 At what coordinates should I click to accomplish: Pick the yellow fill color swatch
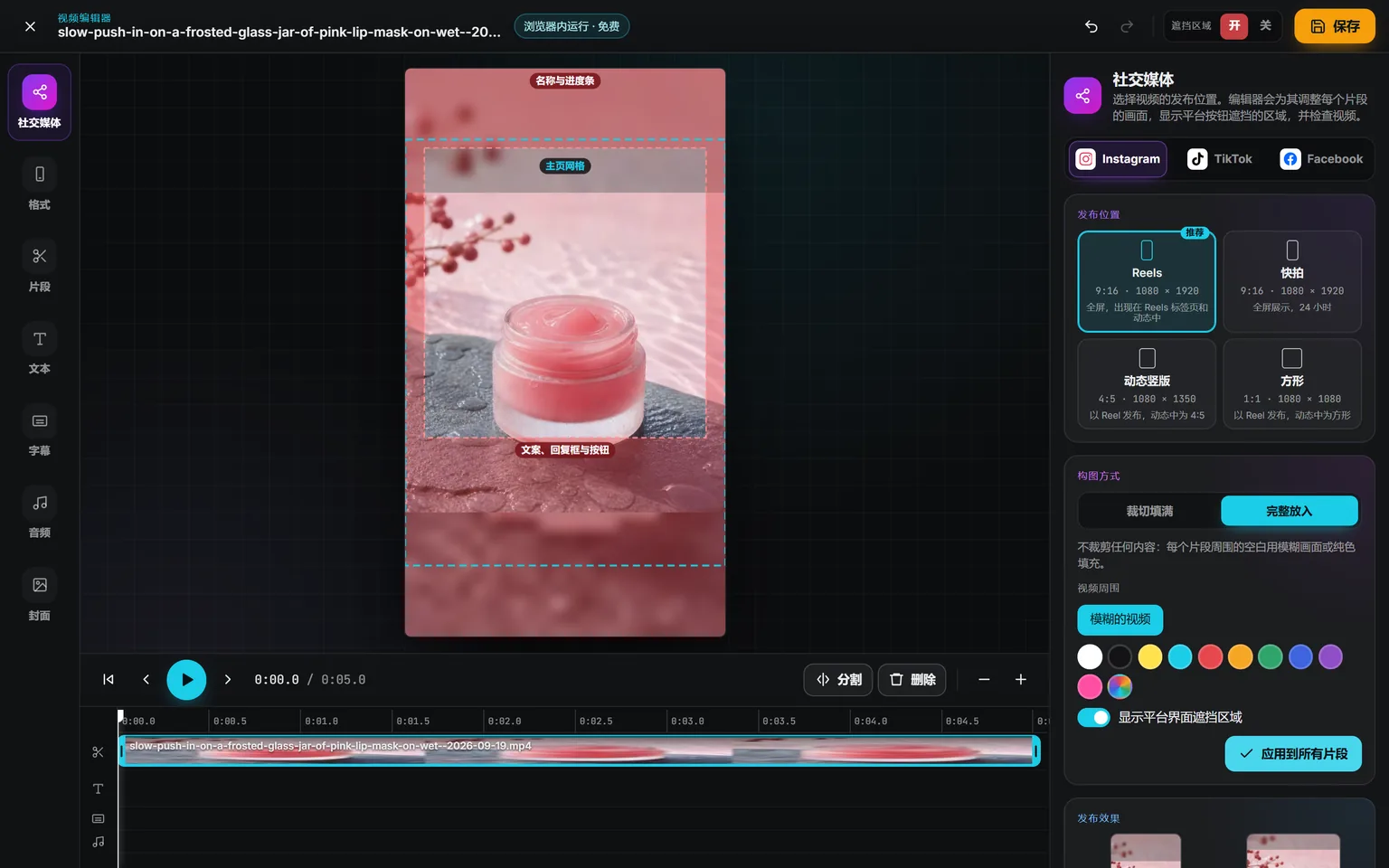coord(1150,657)
